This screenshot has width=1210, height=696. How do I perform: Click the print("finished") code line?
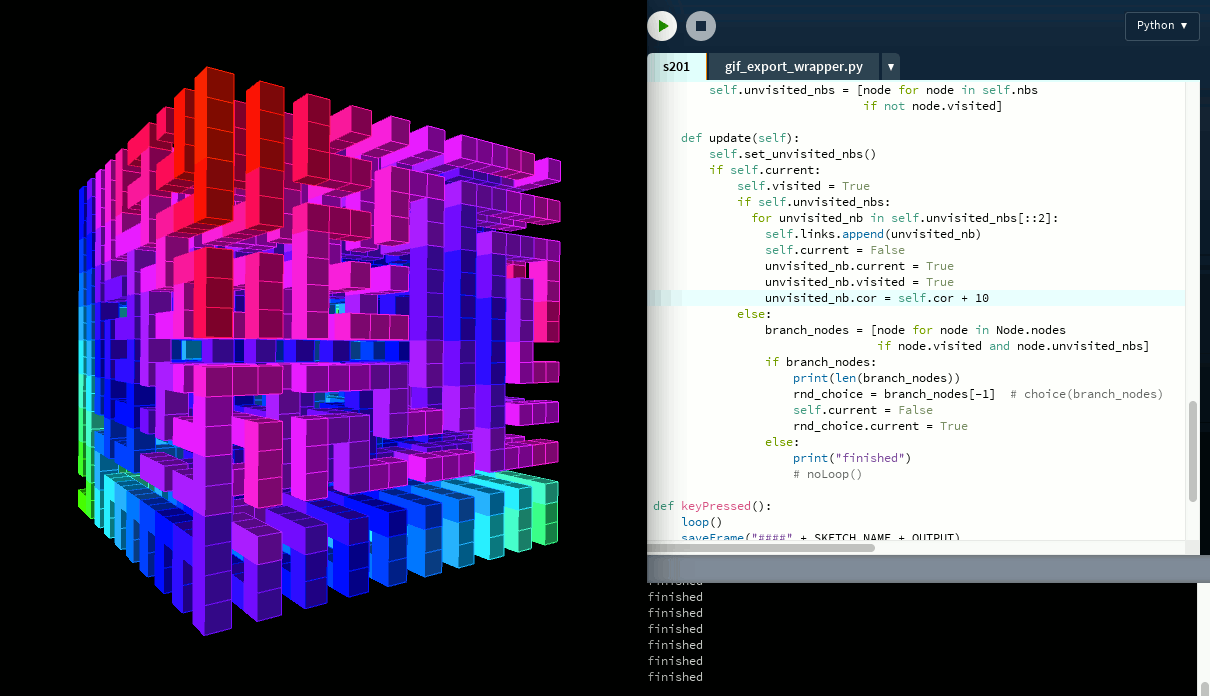[x=851, y=458]
